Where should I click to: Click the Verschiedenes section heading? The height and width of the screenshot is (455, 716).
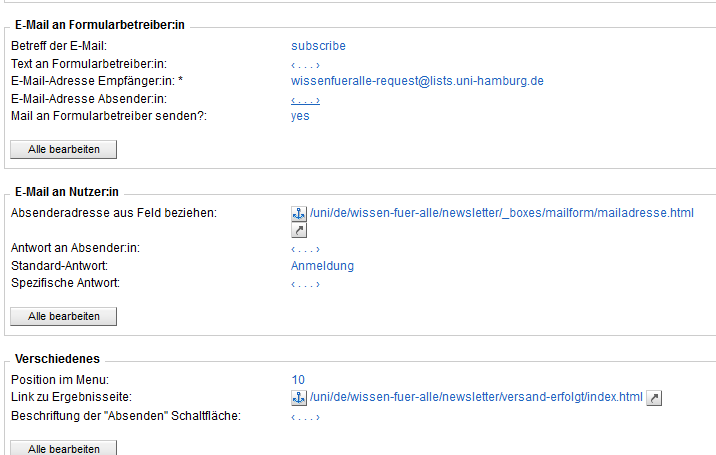(57, 359)
